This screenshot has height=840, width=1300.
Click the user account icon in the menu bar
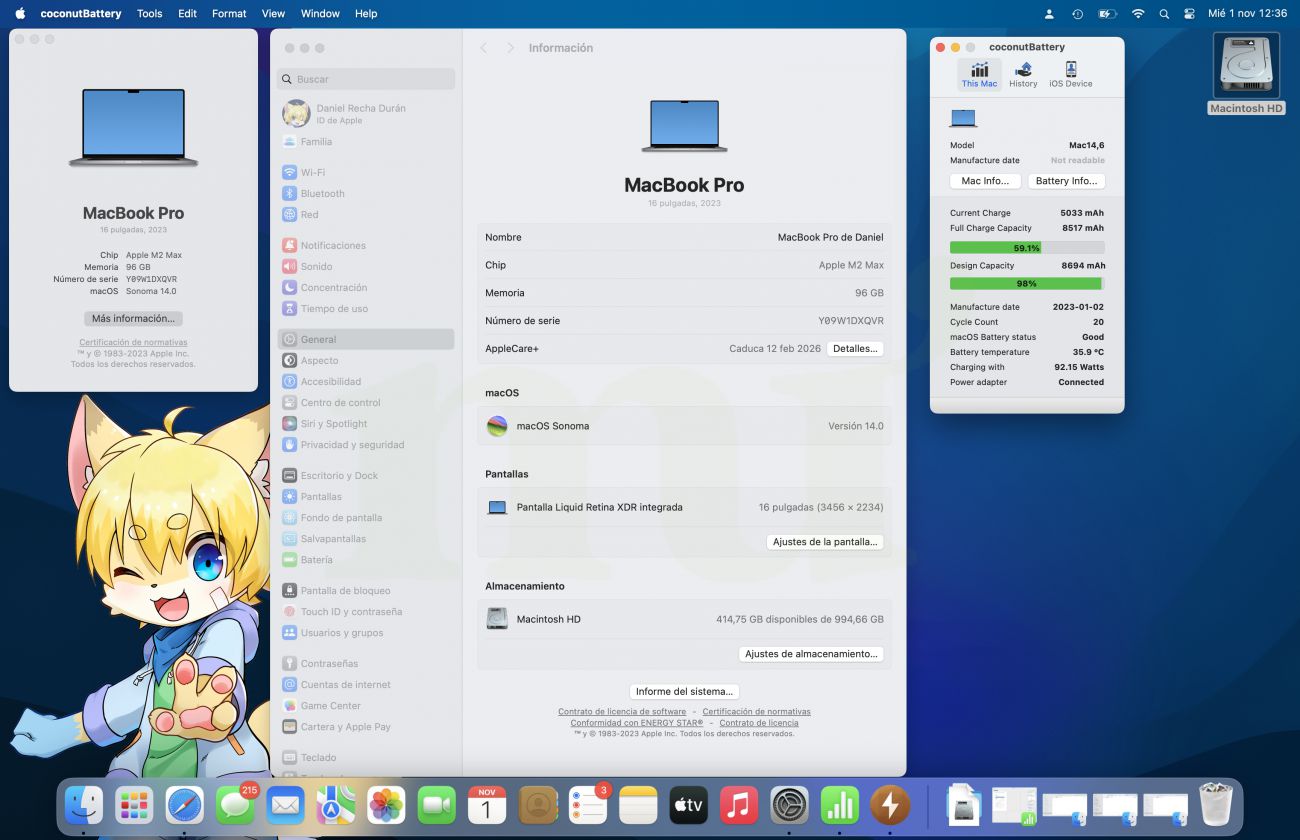tap(1049, 14)
